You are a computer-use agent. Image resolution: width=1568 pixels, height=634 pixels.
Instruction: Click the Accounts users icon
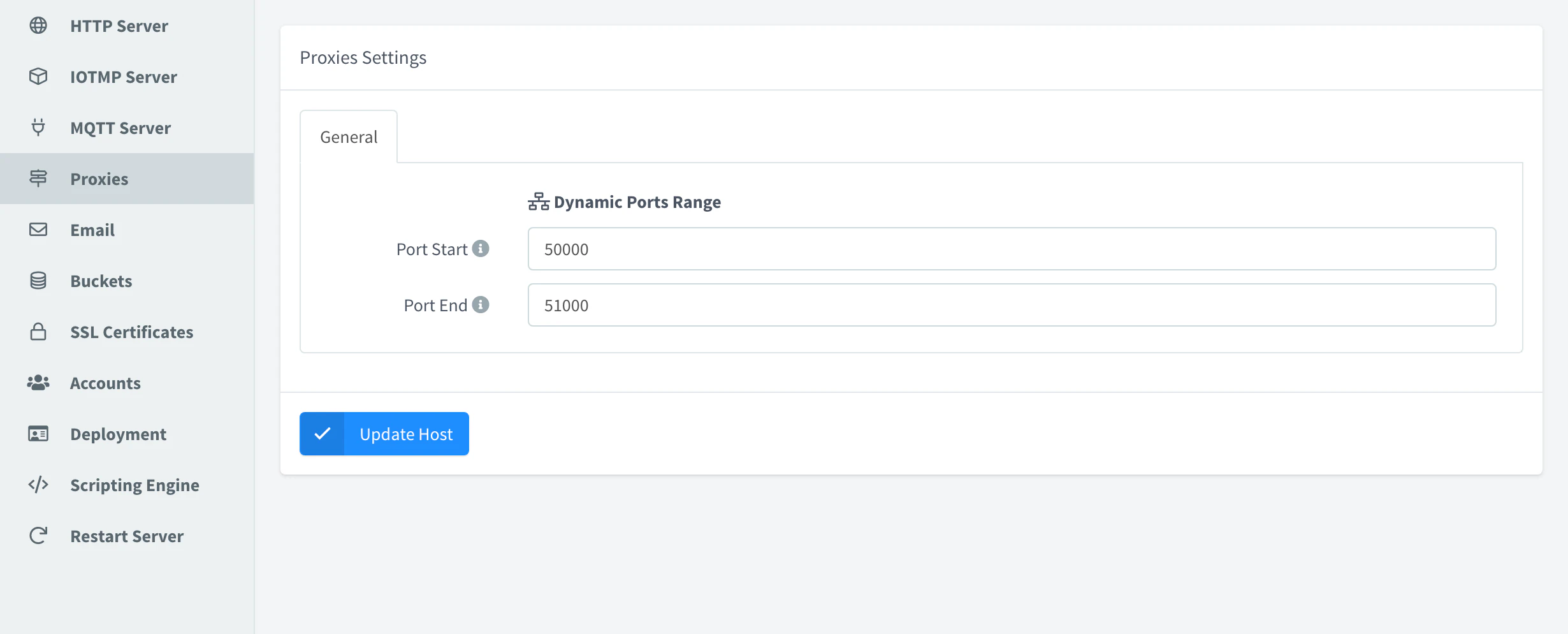(38, 383)
